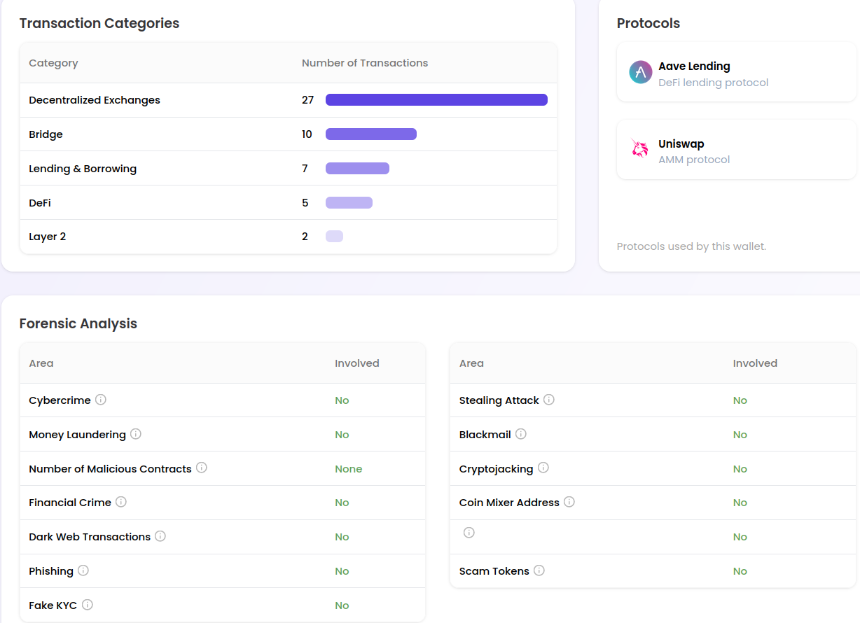Select the Decentralized Exchanges category row

[x=288, y=100]
